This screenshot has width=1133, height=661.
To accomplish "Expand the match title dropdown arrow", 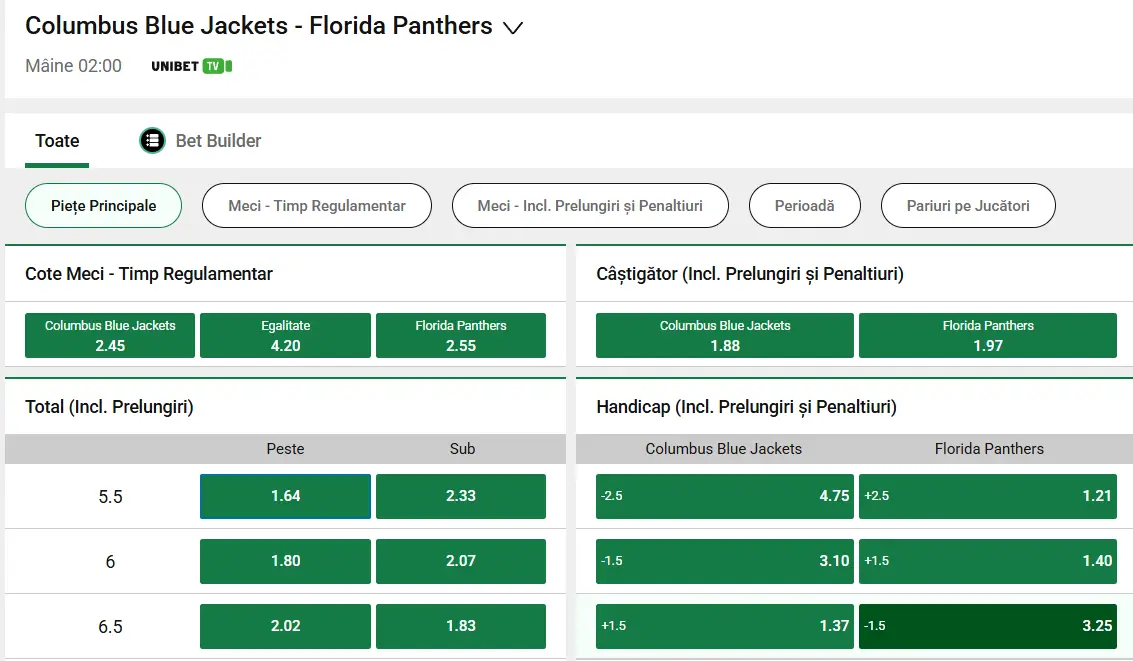I will (513, 28).
